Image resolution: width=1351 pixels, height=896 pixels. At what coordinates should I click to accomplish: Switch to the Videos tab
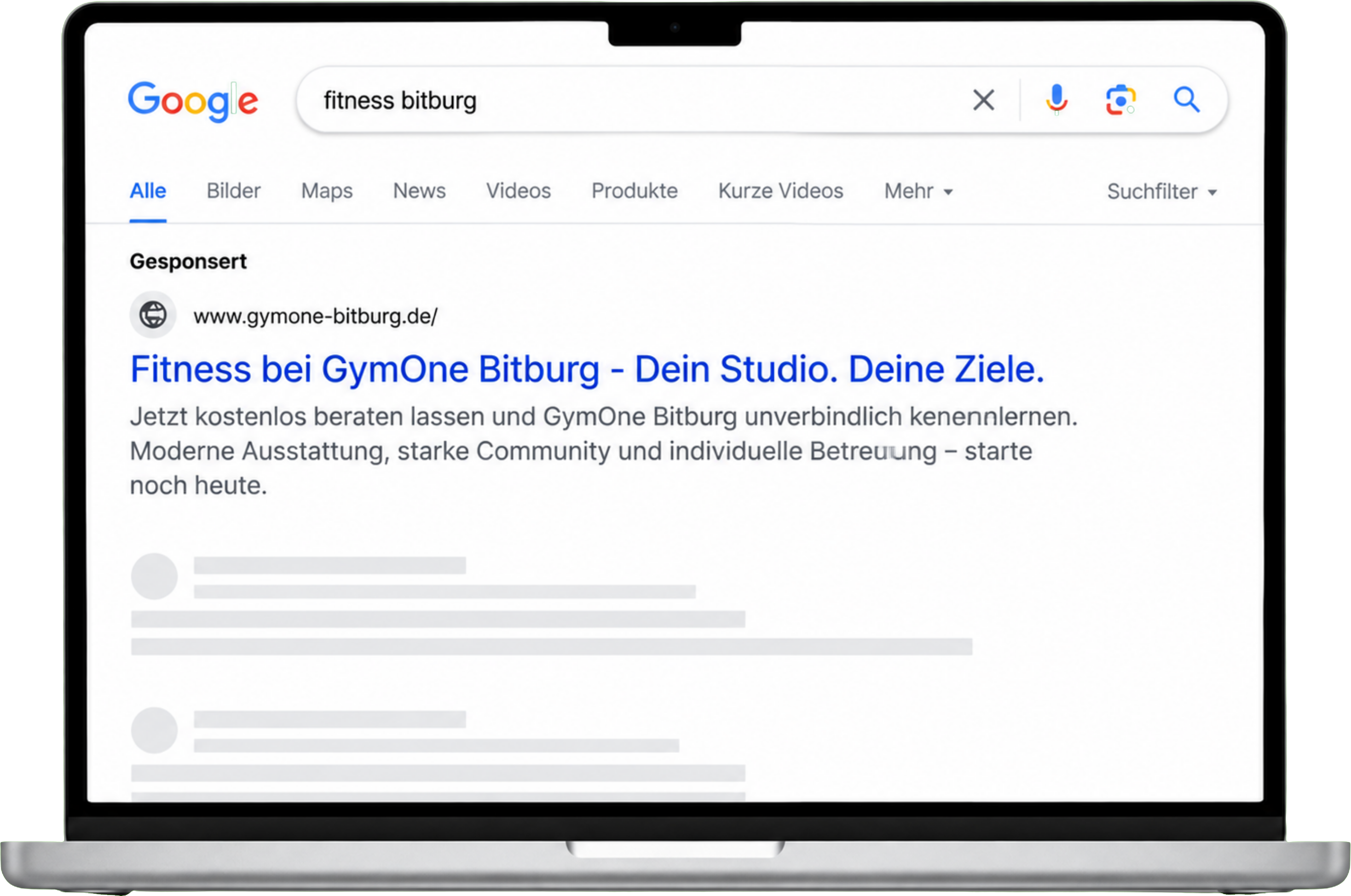518,191
